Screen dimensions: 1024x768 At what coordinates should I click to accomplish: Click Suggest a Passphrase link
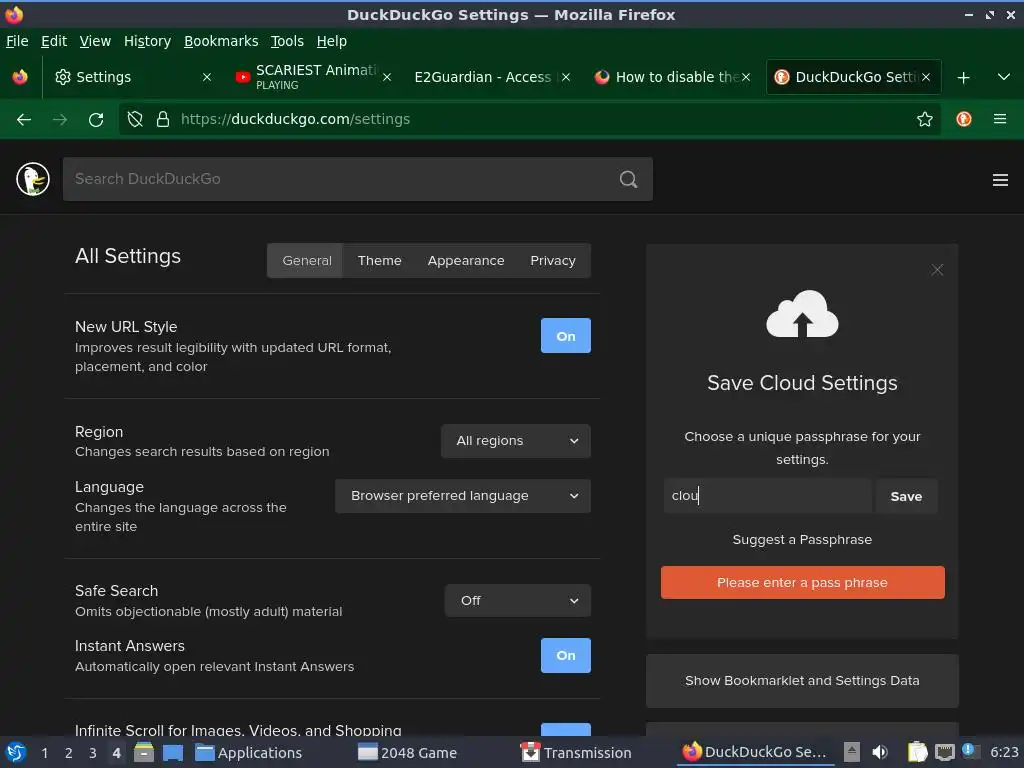coord(802,539)
